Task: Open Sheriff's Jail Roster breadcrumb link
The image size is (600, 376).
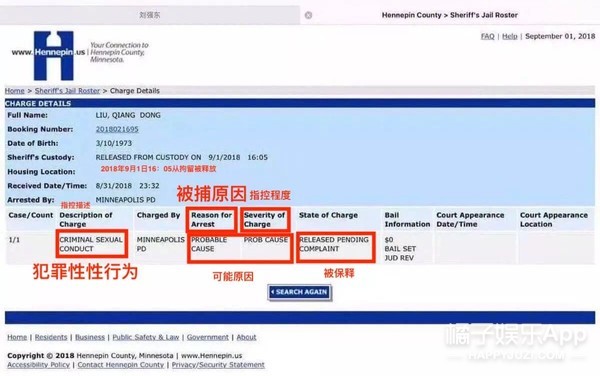Action: [67, 91]
